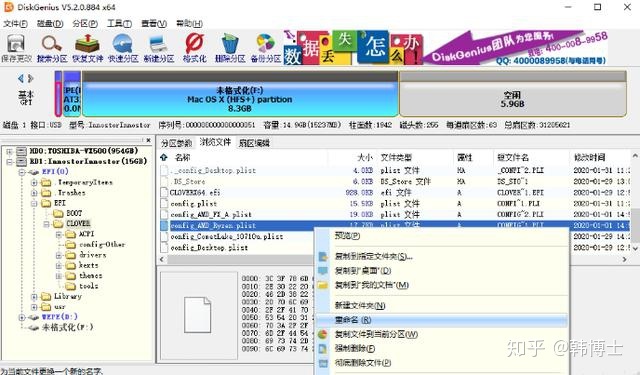Image resolution: width=640 pixels, height=375 pixels.
Task: Launch the 快速分区 quick partition tool
Action: (123, 48)
